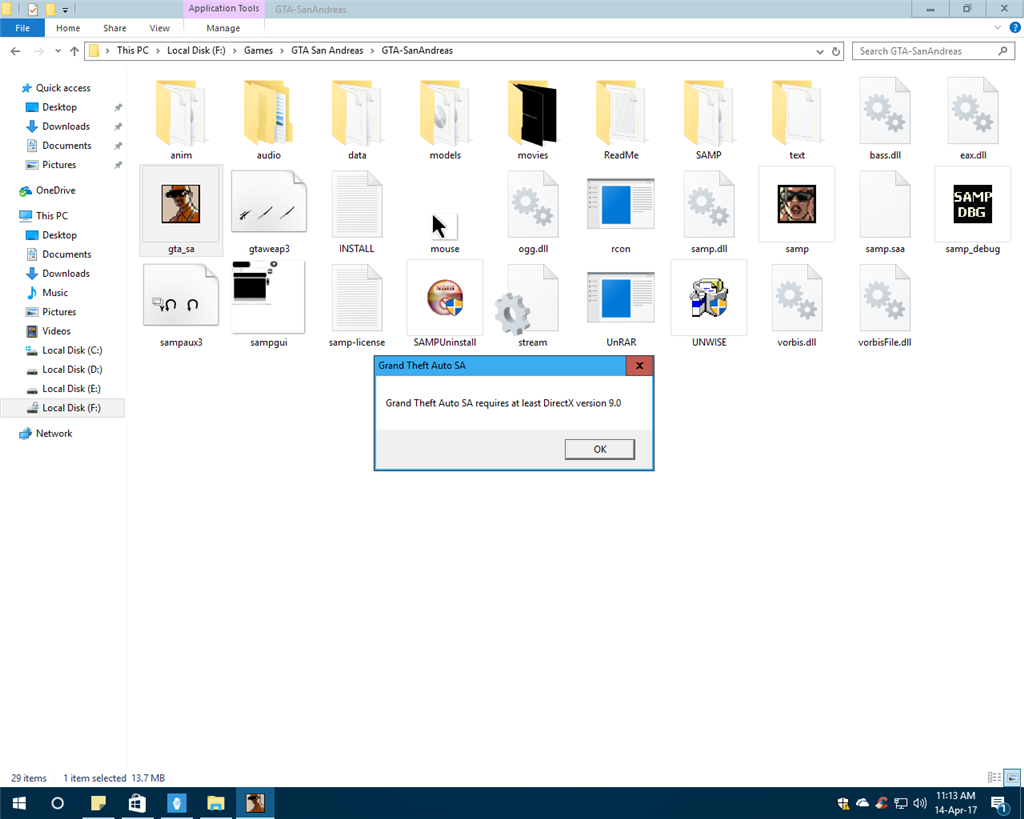This screenshot has height=819, width=1024.
Task: Close the Grand Theft Auto SA dialog
Action: pyautogui.click(x=639, y=366)
